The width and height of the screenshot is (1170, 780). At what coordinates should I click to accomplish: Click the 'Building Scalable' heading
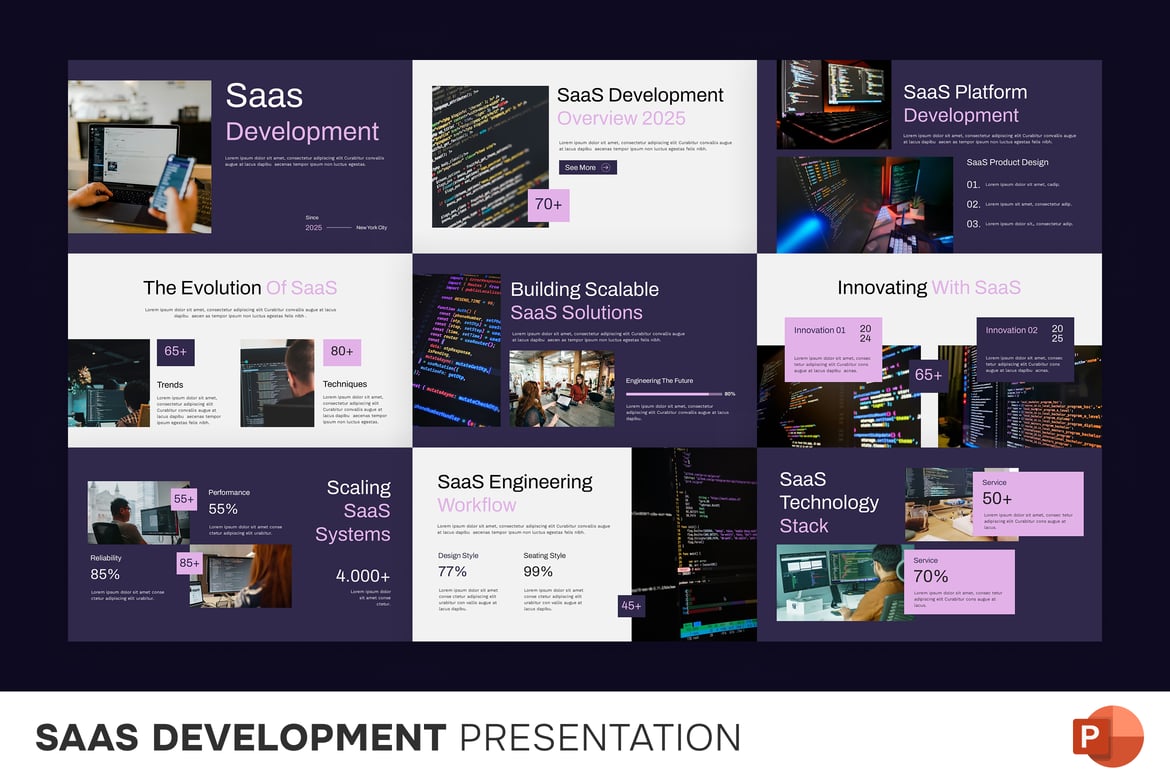point(584,289)
